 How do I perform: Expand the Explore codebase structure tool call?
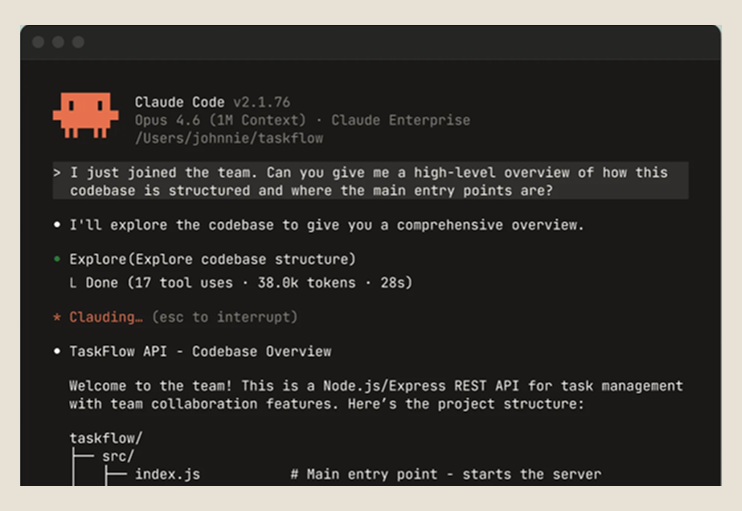click(212, 259)
